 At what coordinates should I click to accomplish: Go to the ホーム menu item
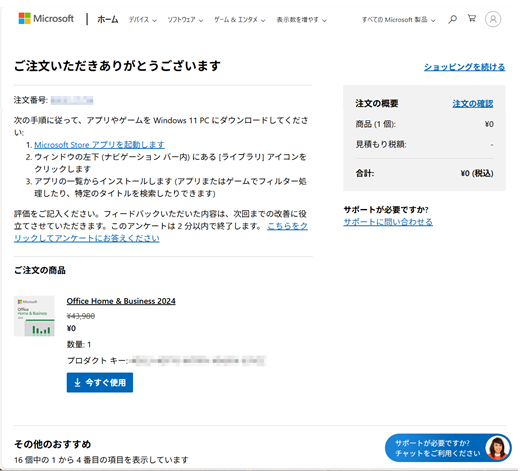(x=108, y=20)
